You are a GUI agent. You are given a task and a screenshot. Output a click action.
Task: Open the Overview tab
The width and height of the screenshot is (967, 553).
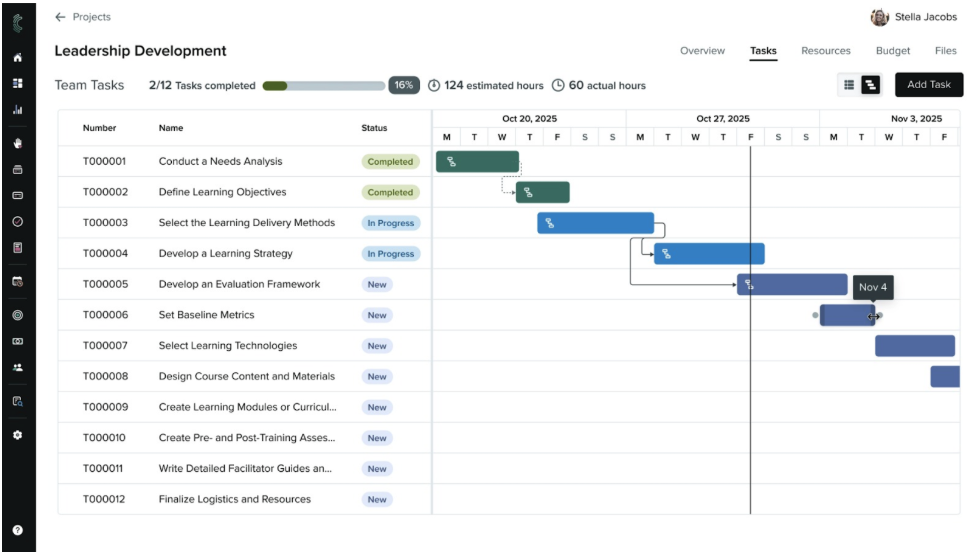click(702, 51)
